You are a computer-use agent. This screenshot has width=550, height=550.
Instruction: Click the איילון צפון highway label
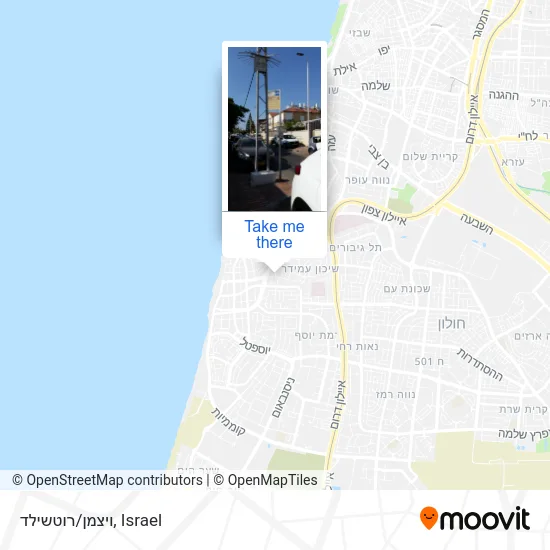pos(384,214)
